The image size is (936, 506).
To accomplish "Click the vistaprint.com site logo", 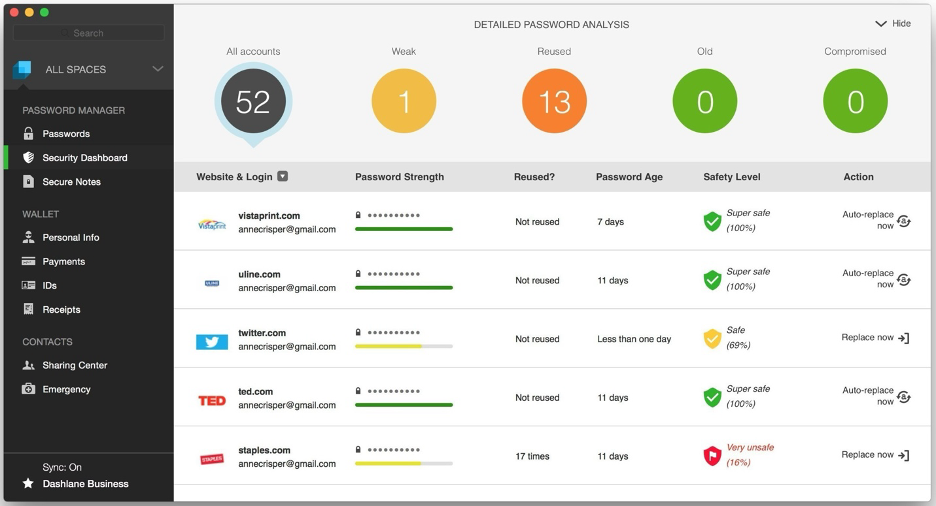I will 212,225.
